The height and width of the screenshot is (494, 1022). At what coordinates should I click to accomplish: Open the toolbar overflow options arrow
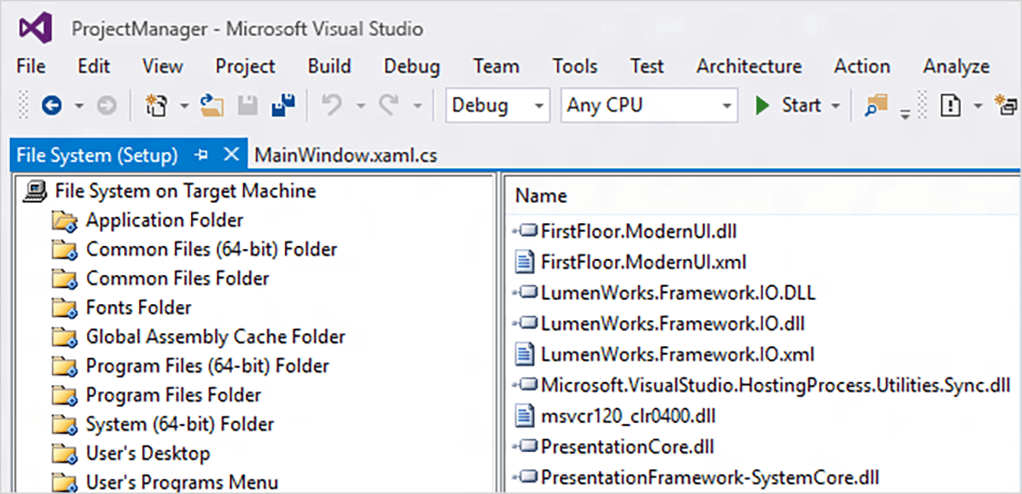pyautogui.click(x=905, y=115)
